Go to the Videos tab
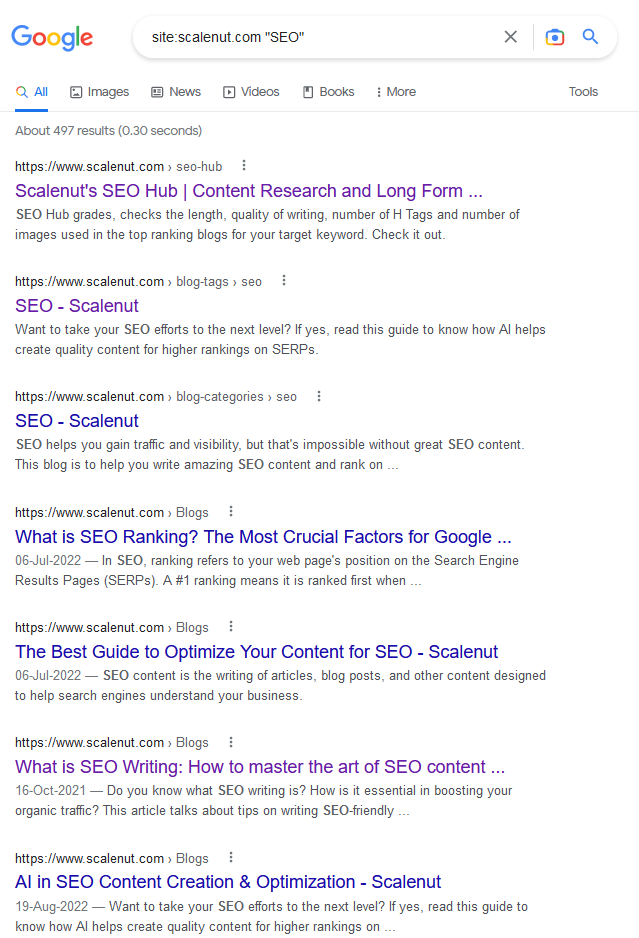639x938 pixels. (251, 92)
